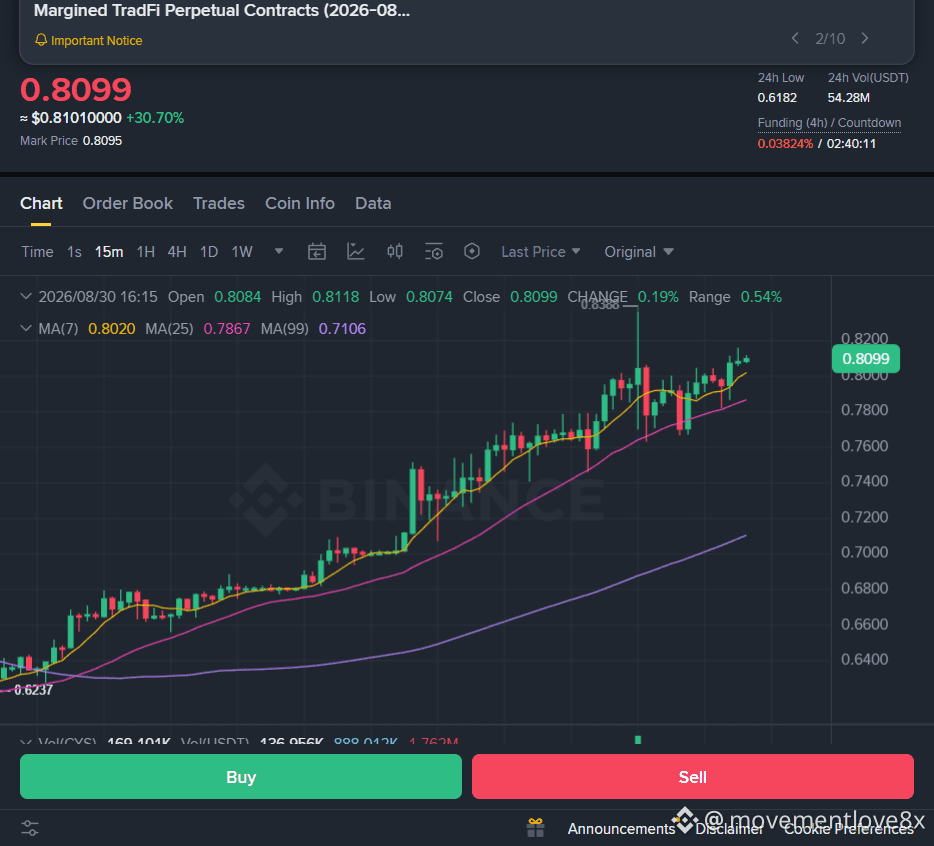Open the Data tab
Image resolution: width=934 pixels, height=846 pixels.
373,204
